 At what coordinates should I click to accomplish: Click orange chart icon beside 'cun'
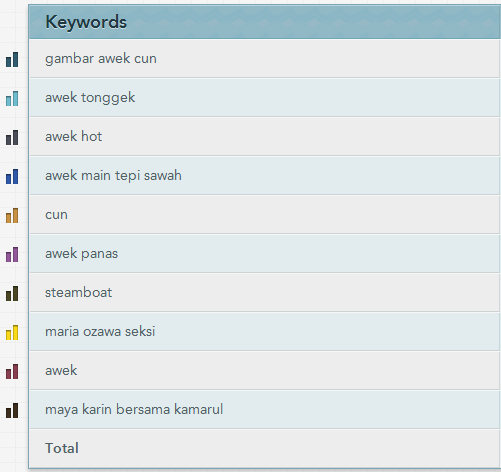tap(12, 216)
